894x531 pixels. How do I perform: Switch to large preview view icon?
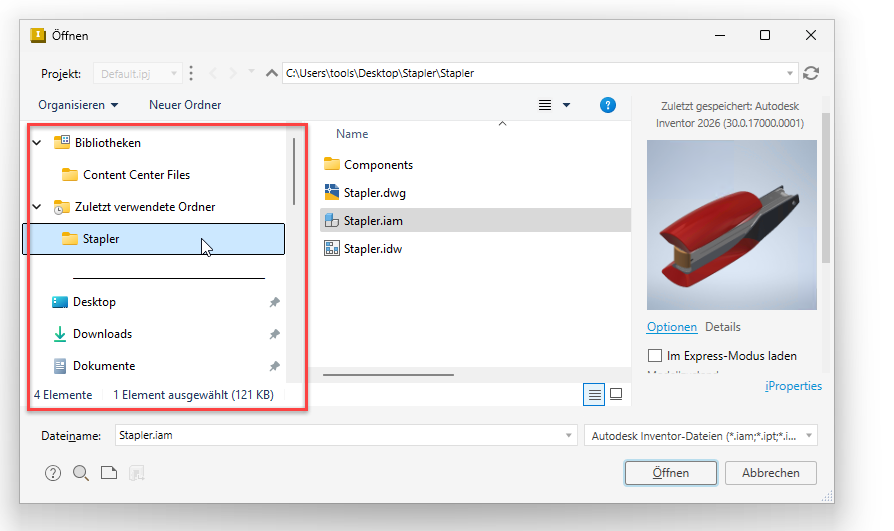pyautogui.click(x=616, y=394)
